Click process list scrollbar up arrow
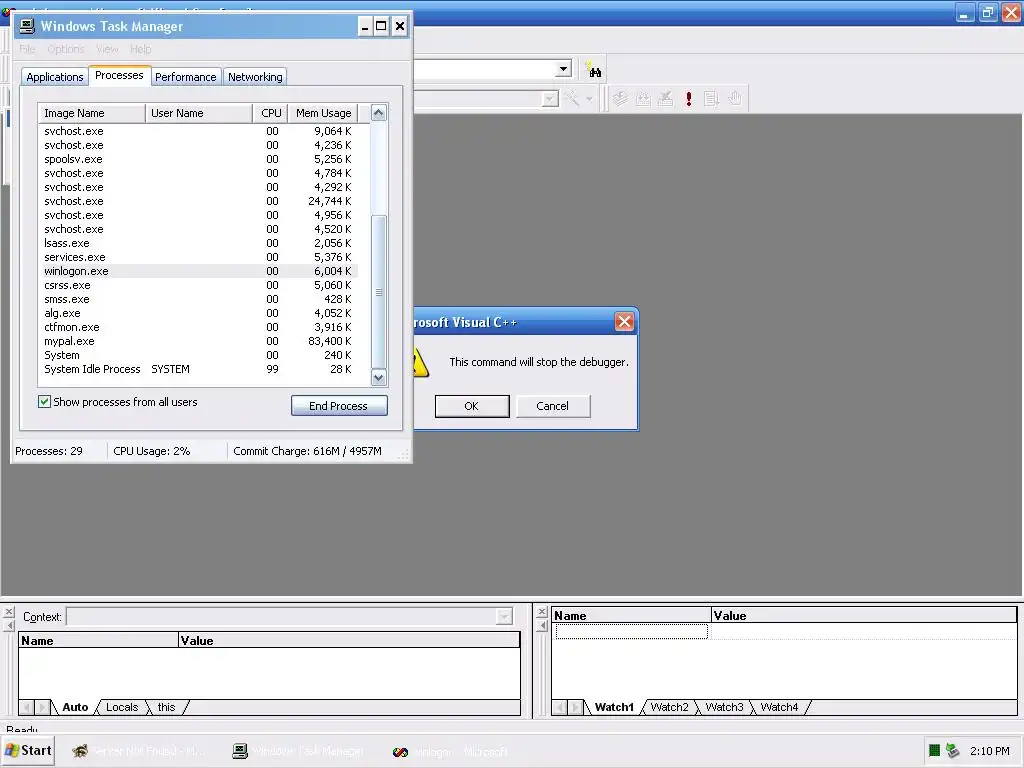This screenshot has height=768, width=1024. 379,113
